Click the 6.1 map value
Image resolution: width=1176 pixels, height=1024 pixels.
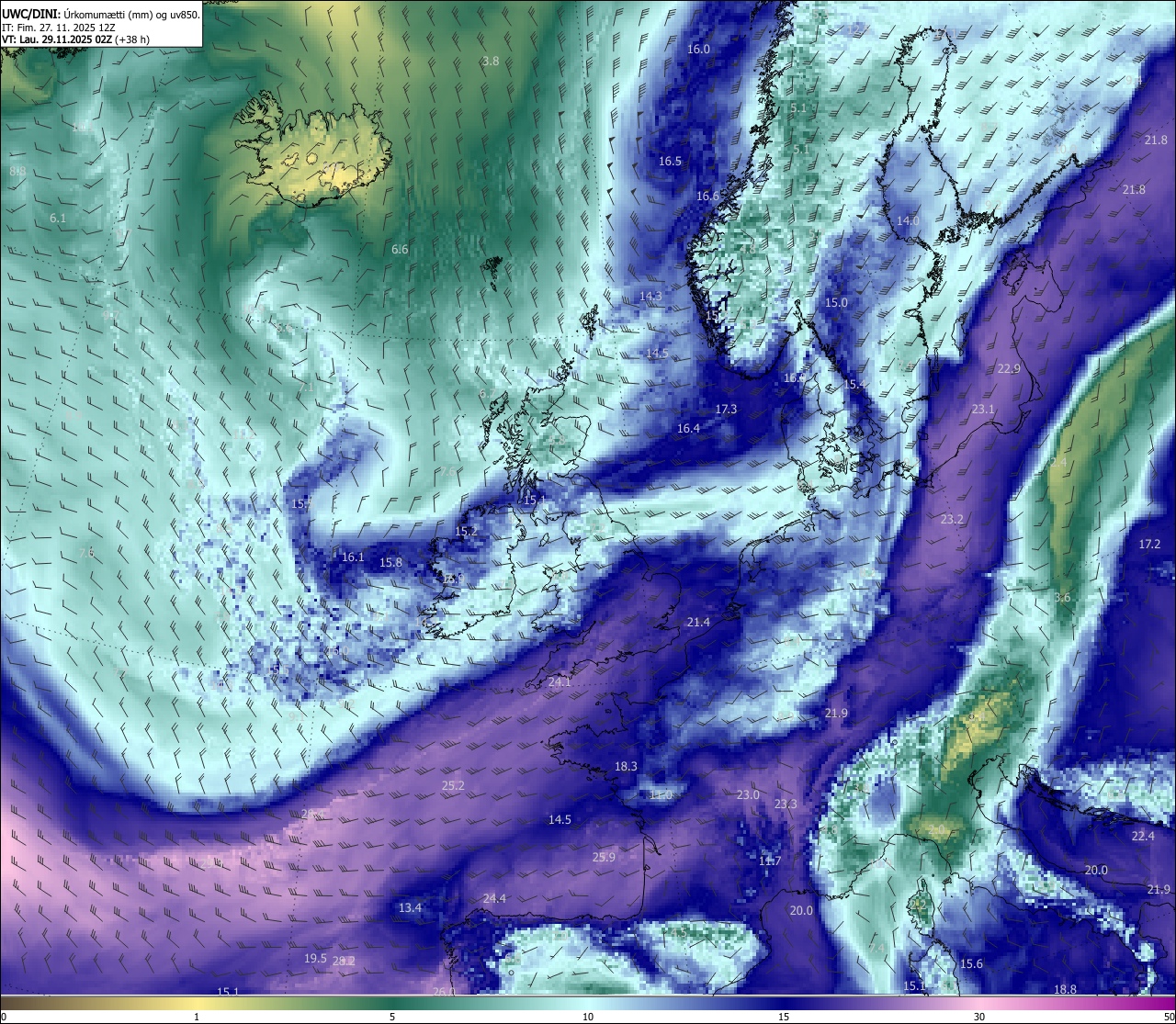tap(58, 218)
